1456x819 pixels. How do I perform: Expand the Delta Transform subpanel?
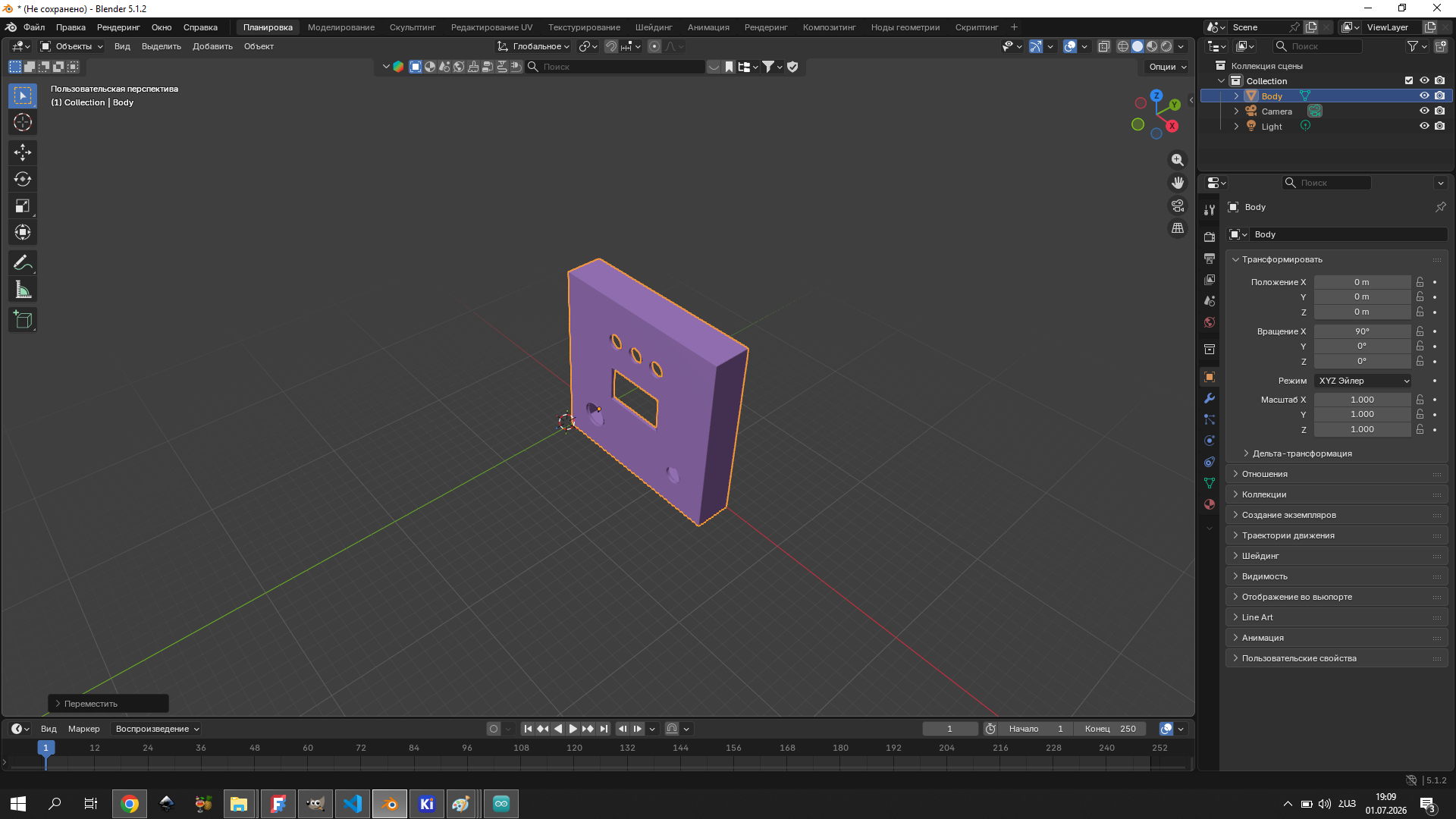click(1302, 453)
